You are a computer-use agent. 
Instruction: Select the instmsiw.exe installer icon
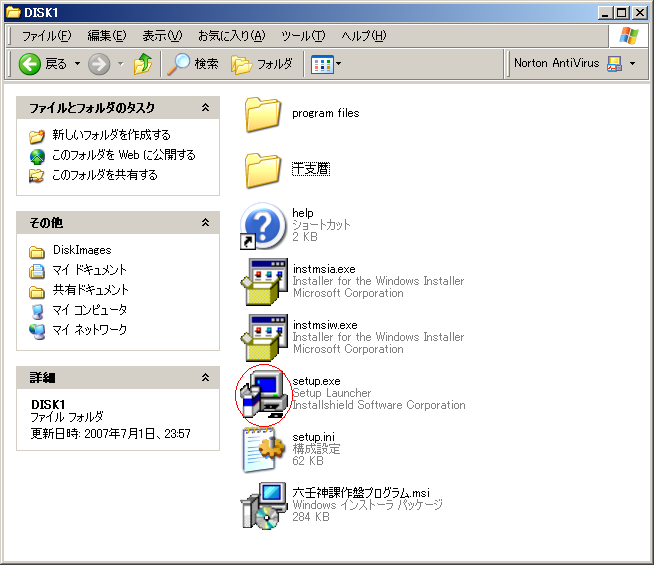coord(264,337)
